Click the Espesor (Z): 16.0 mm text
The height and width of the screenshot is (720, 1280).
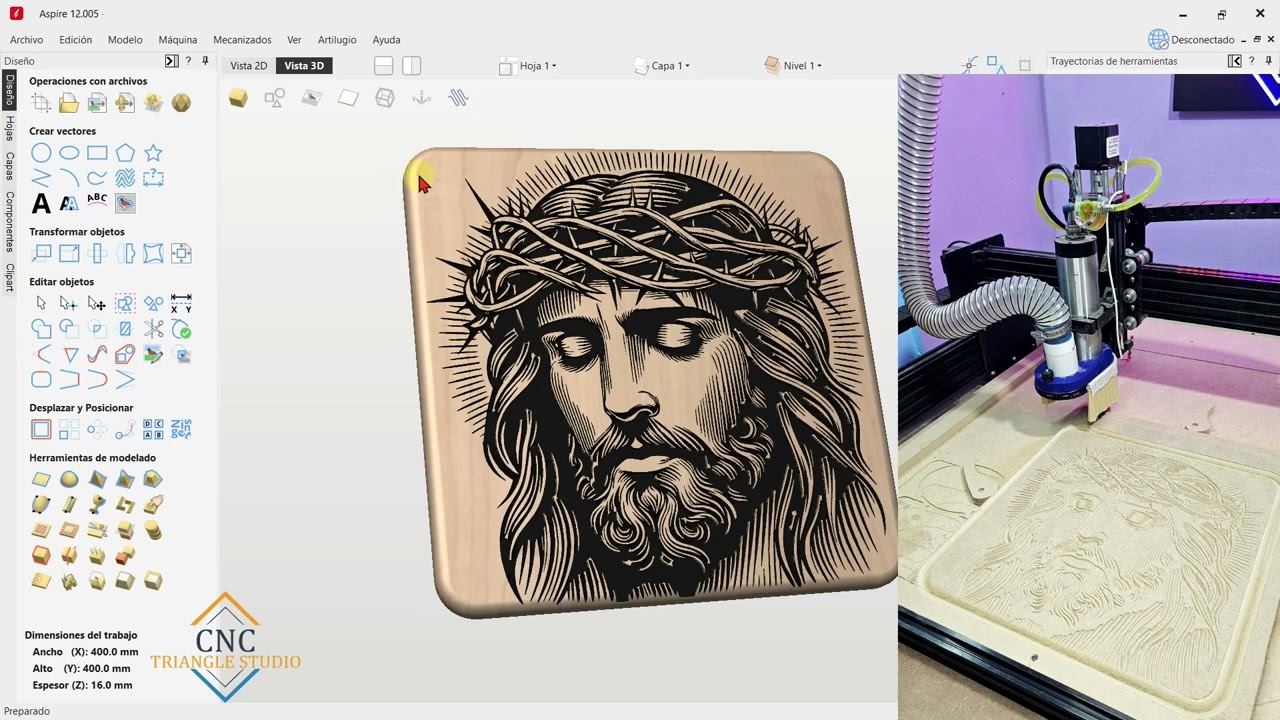[82, 685]
